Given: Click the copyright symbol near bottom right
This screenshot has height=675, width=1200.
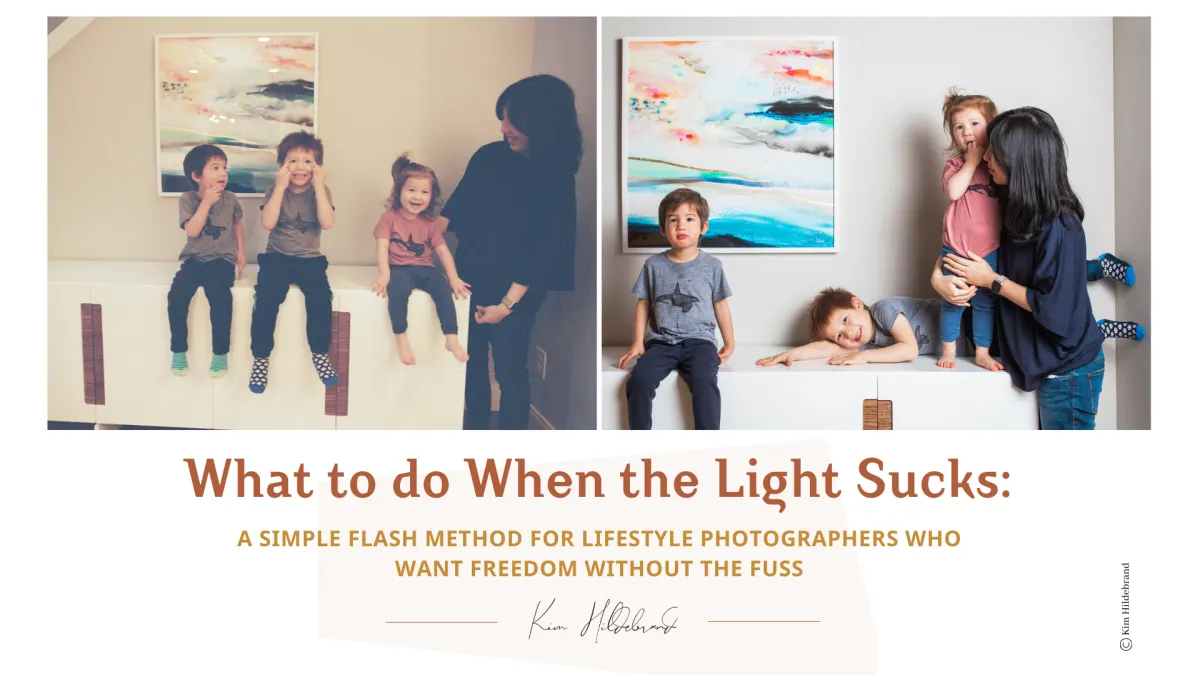Looking at the screenshot, I should tap(1126, 646).
